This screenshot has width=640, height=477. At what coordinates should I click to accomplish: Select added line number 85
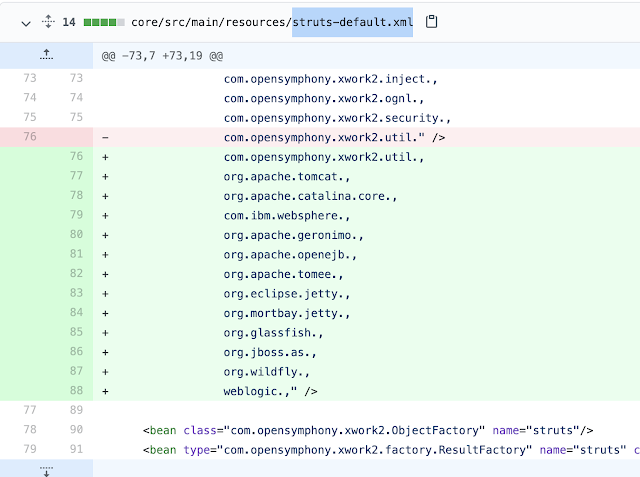[x=76, y=332]
